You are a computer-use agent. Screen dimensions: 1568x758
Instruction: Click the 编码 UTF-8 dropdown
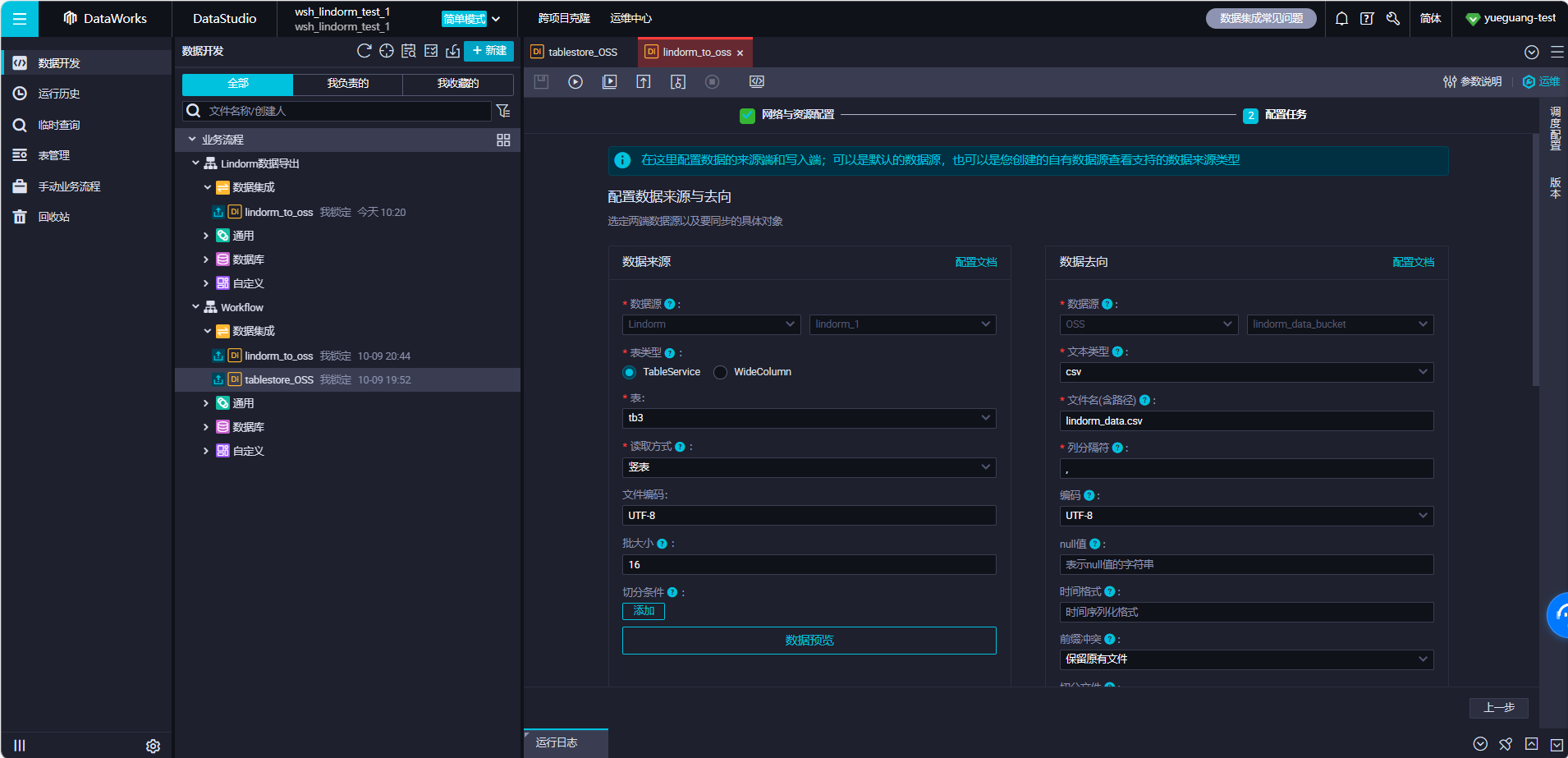coord(1247,516)
